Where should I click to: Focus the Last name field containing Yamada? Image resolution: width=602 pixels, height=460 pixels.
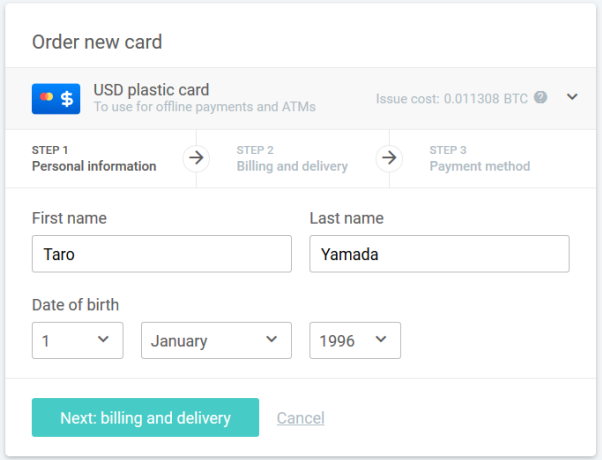tap(439, 254)
